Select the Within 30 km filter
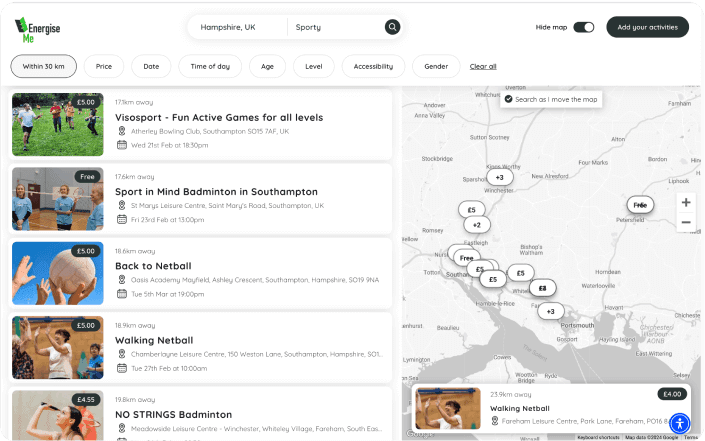 click(x=43, y=66)
